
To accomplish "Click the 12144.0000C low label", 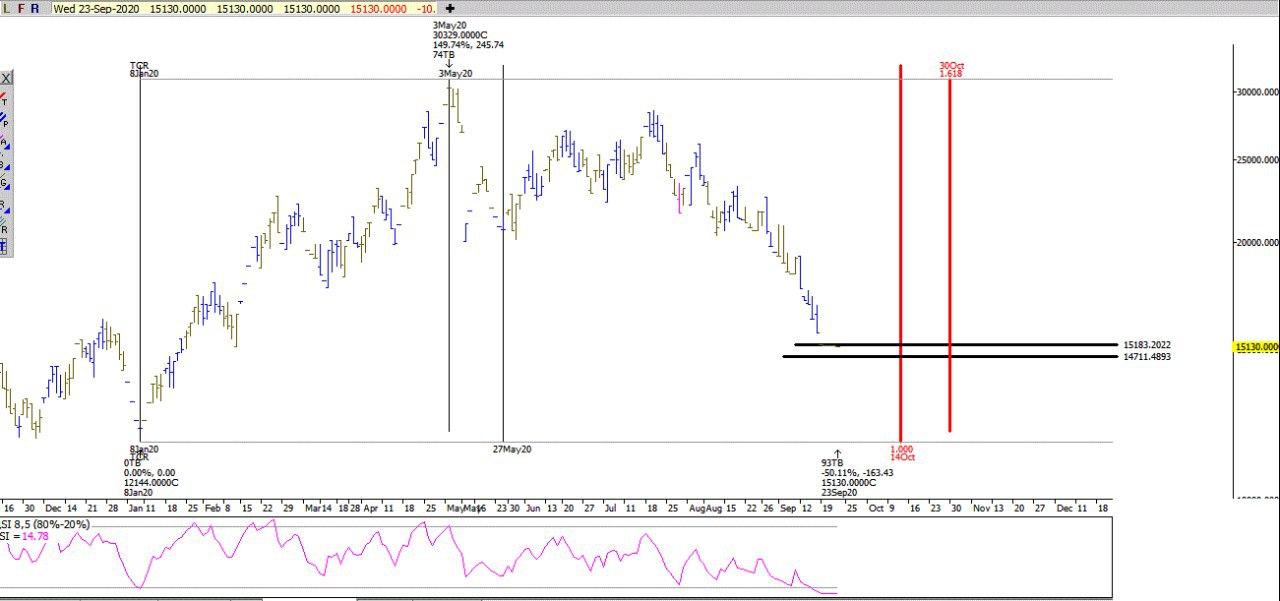I will (151, 482).
